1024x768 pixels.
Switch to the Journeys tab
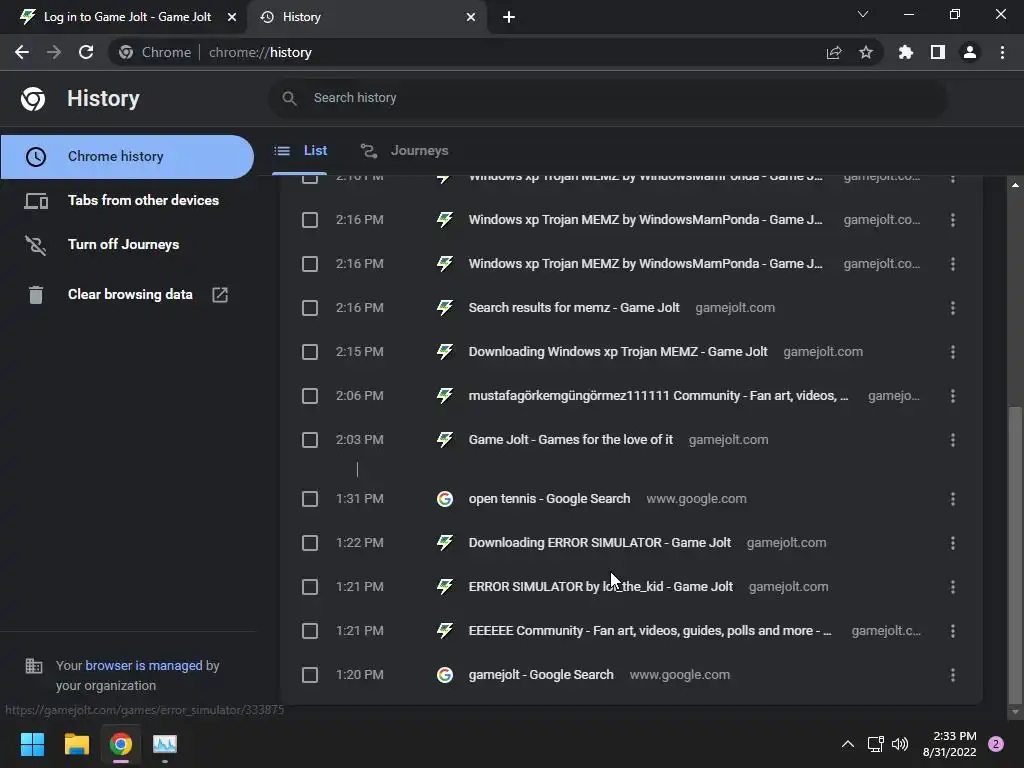click(404, 151)
